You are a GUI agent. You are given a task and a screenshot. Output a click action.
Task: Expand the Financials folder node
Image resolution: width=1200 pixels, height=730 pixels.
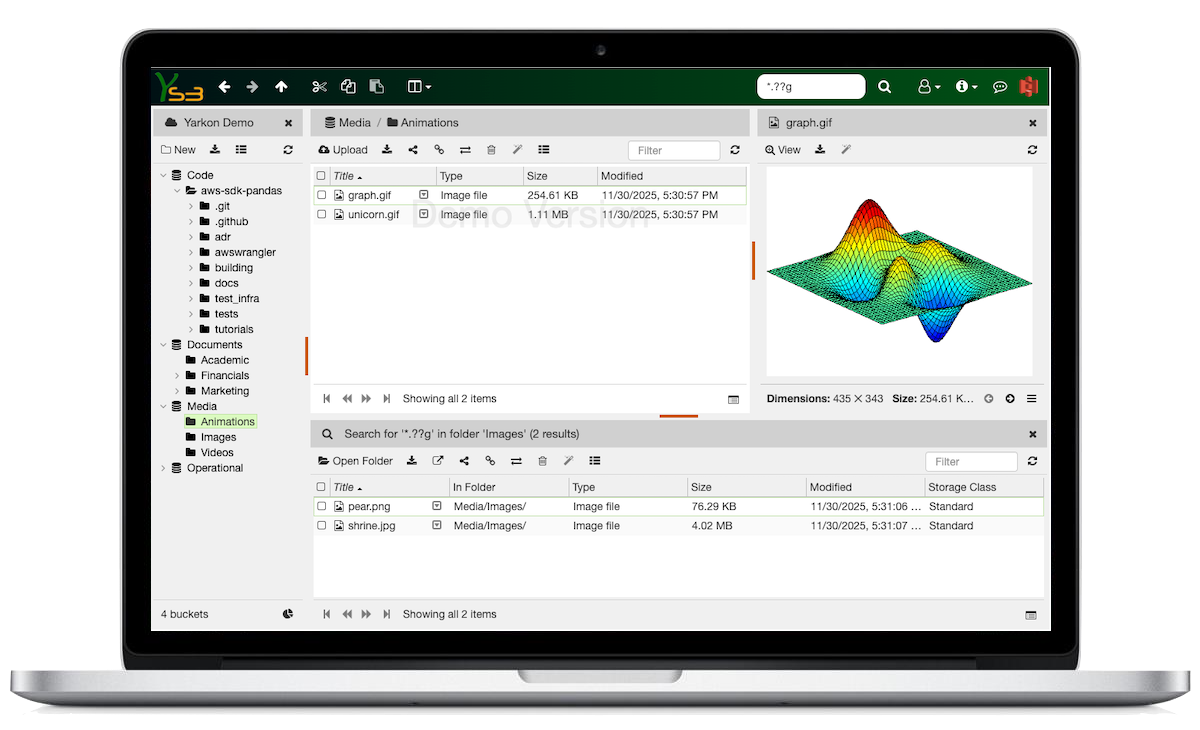click(x=178, y=376)
